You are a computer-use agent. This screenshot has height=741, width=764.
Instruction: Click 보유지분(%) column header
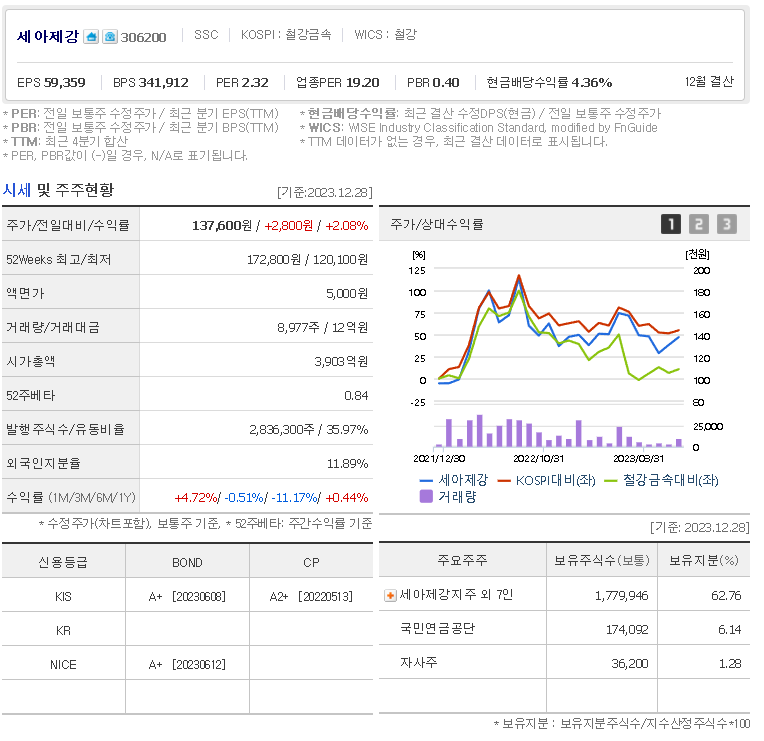tap(704, 560)
